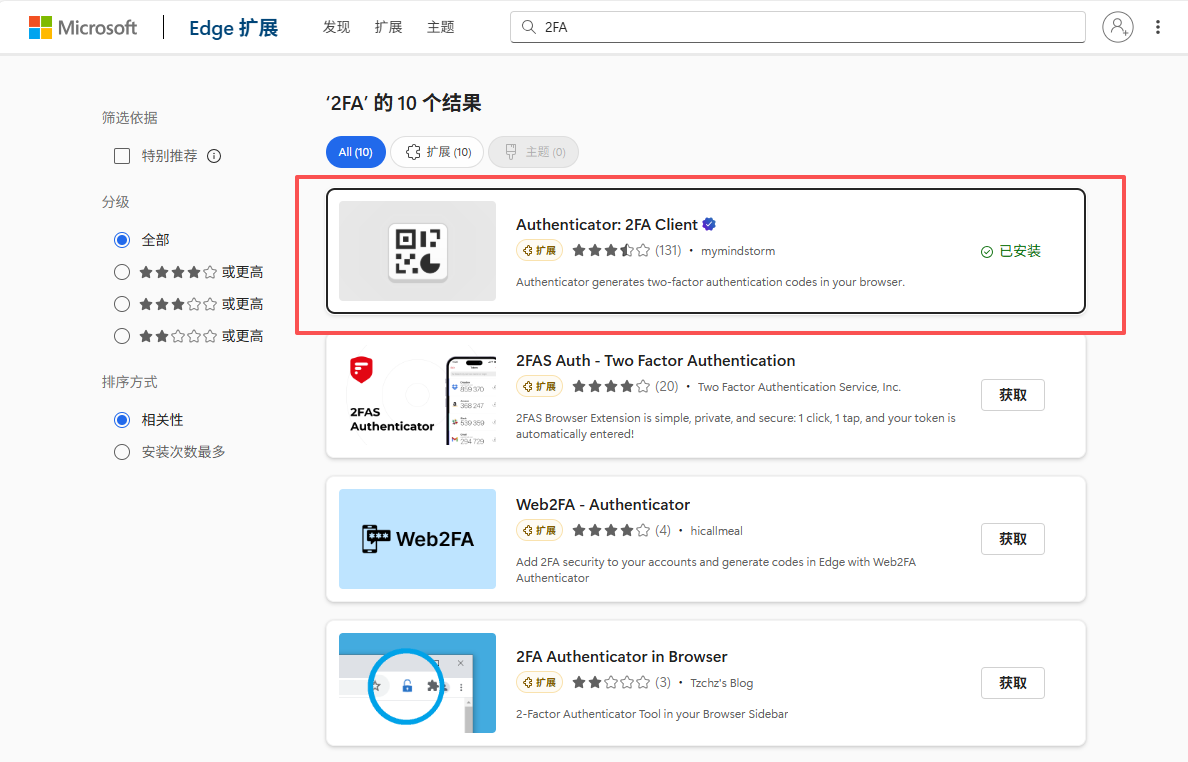
Task: Click the Microsoft logo in header
Action: [x=83, y=27]
